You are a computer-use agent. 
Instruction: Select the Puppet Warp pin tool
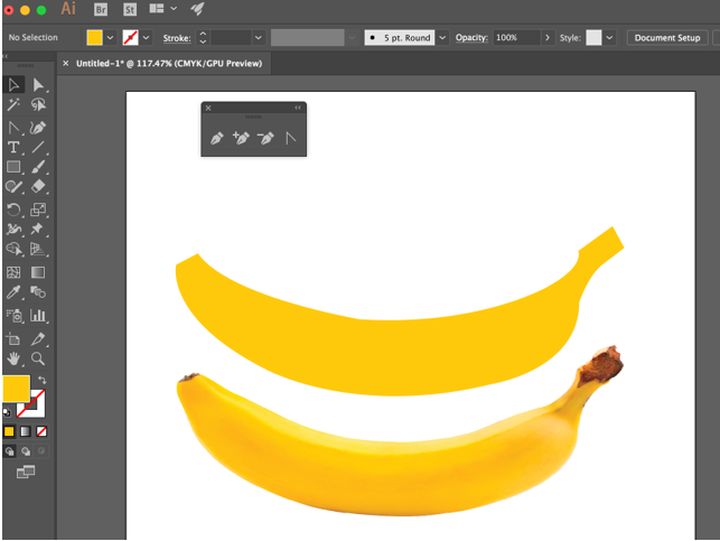click(x=38, y=229)
